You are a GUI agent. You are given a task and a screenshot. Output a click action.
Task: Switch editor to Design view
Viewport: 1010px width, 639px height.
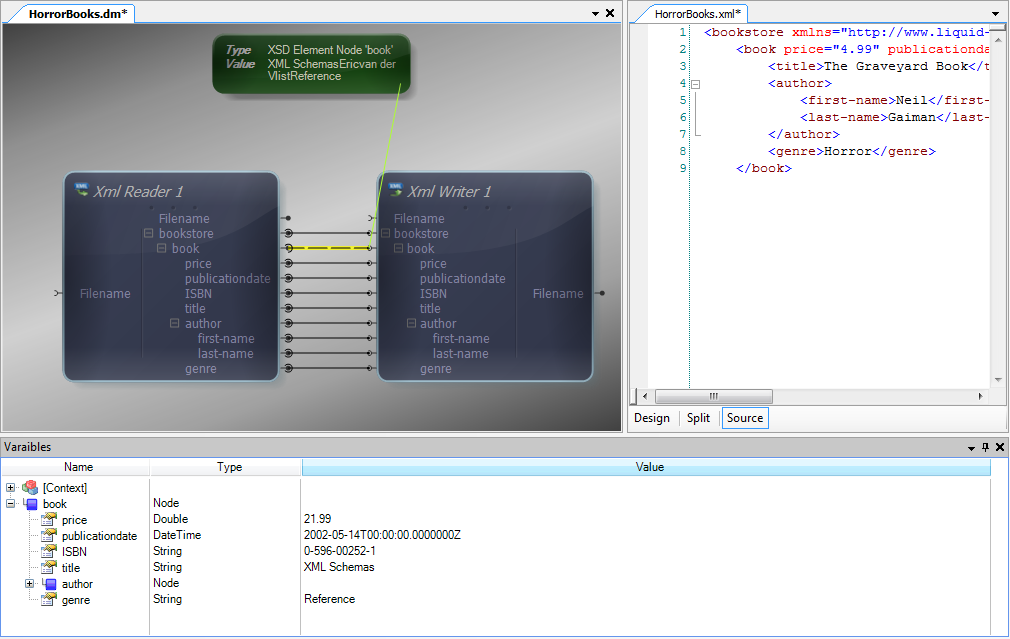pos(652,418)
